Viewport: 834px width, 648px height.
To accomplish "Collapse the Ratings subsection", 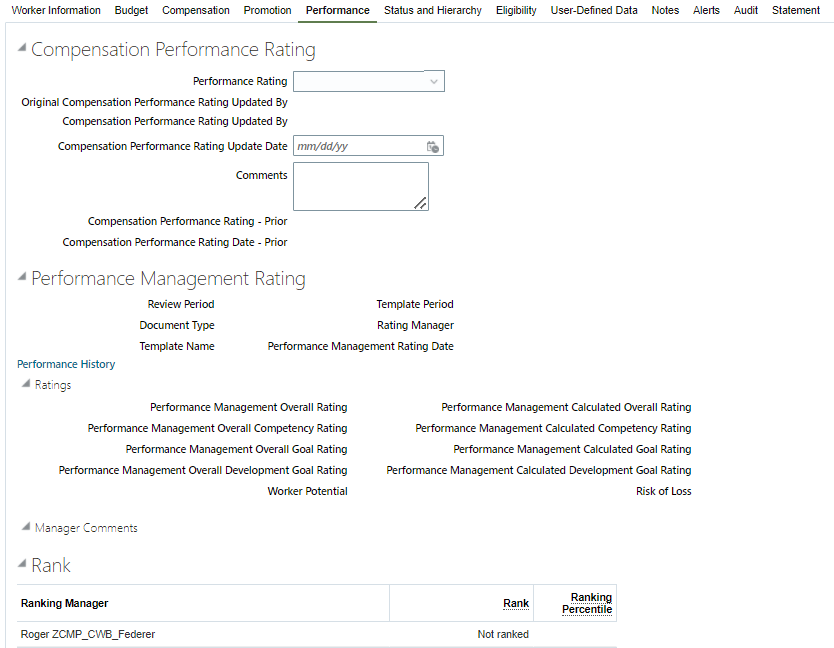I will point(26,384).
